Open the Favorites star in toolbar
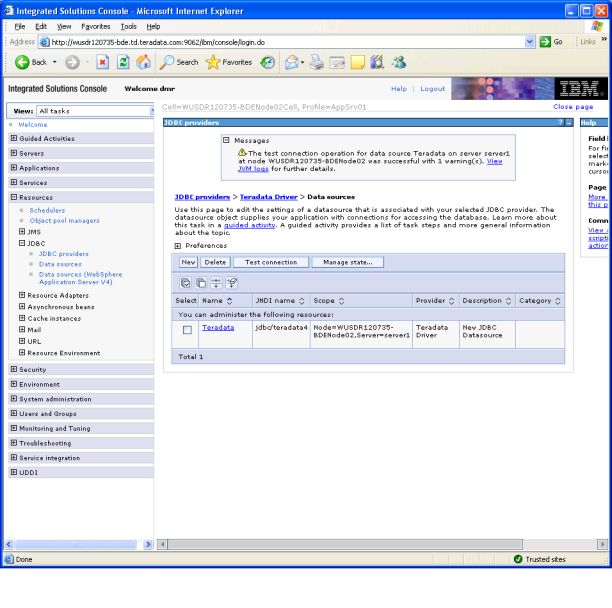Image resolution: width=612 pixels, height=608 pixels. click(229, 62)
